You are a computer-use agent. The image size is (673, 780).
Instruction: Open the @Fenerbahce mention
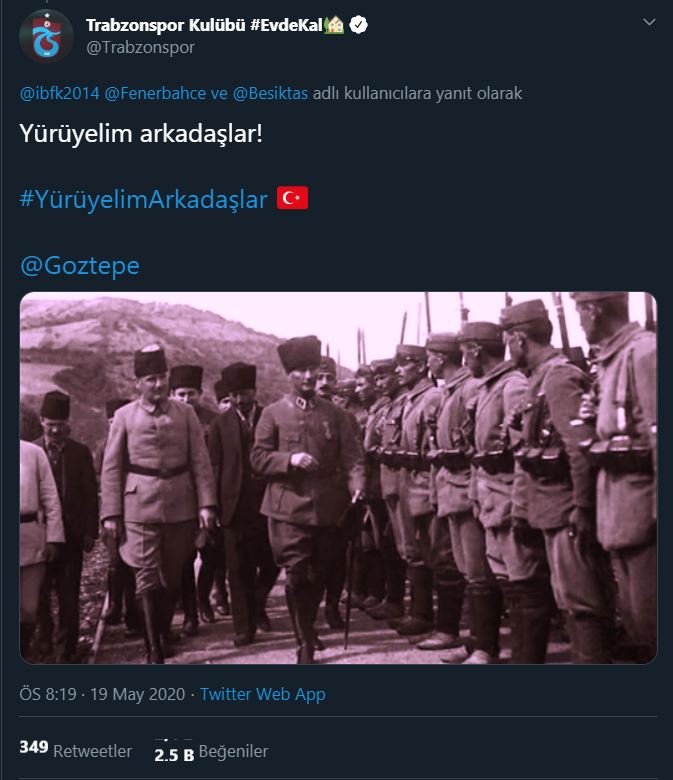155,94
